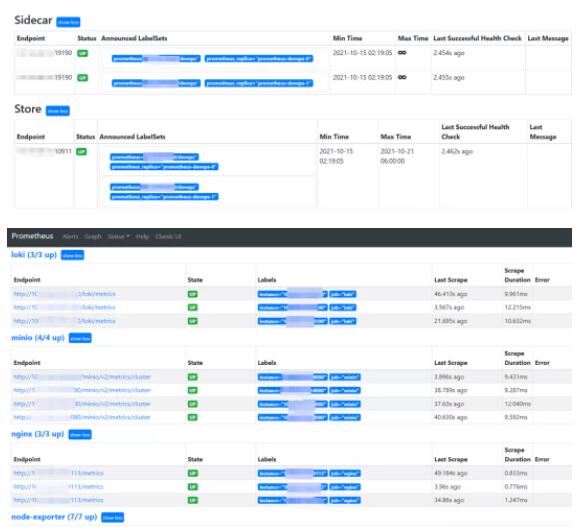Click UP badge in minio row 38.789s ago
Viewport: 586px width, 530px height.
192,391
